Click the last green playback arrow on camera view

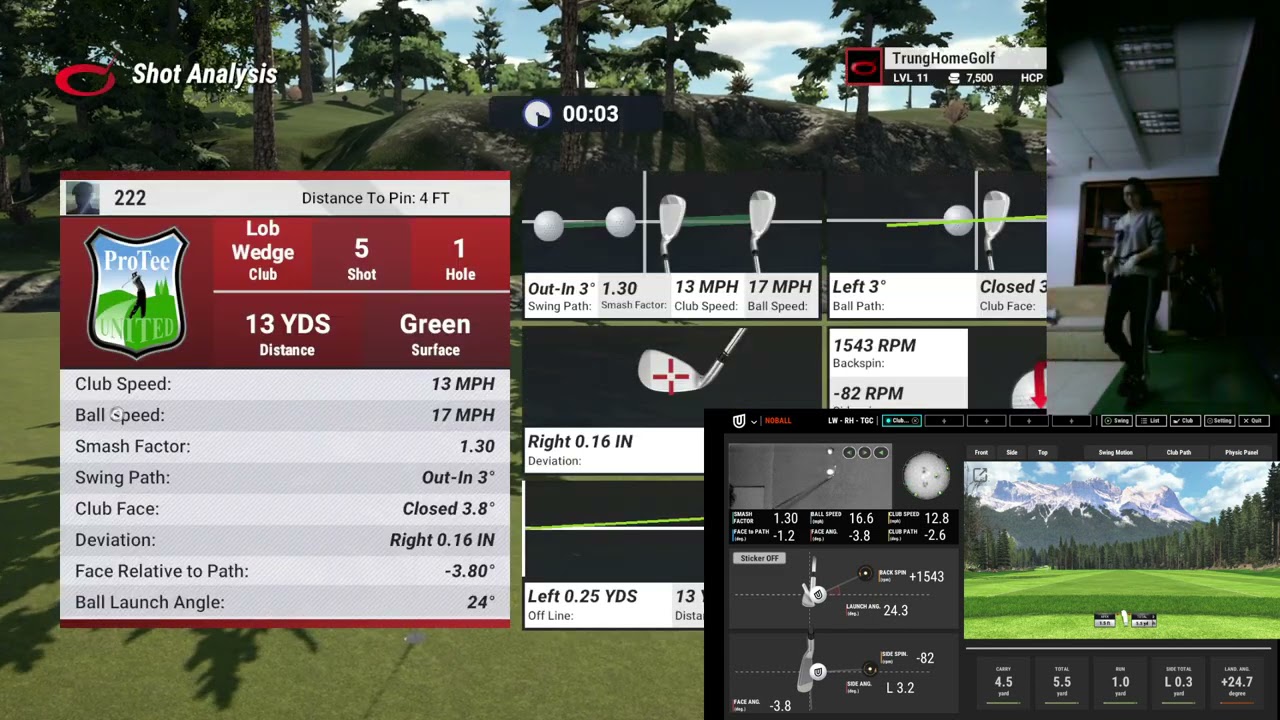coord(881,453)
